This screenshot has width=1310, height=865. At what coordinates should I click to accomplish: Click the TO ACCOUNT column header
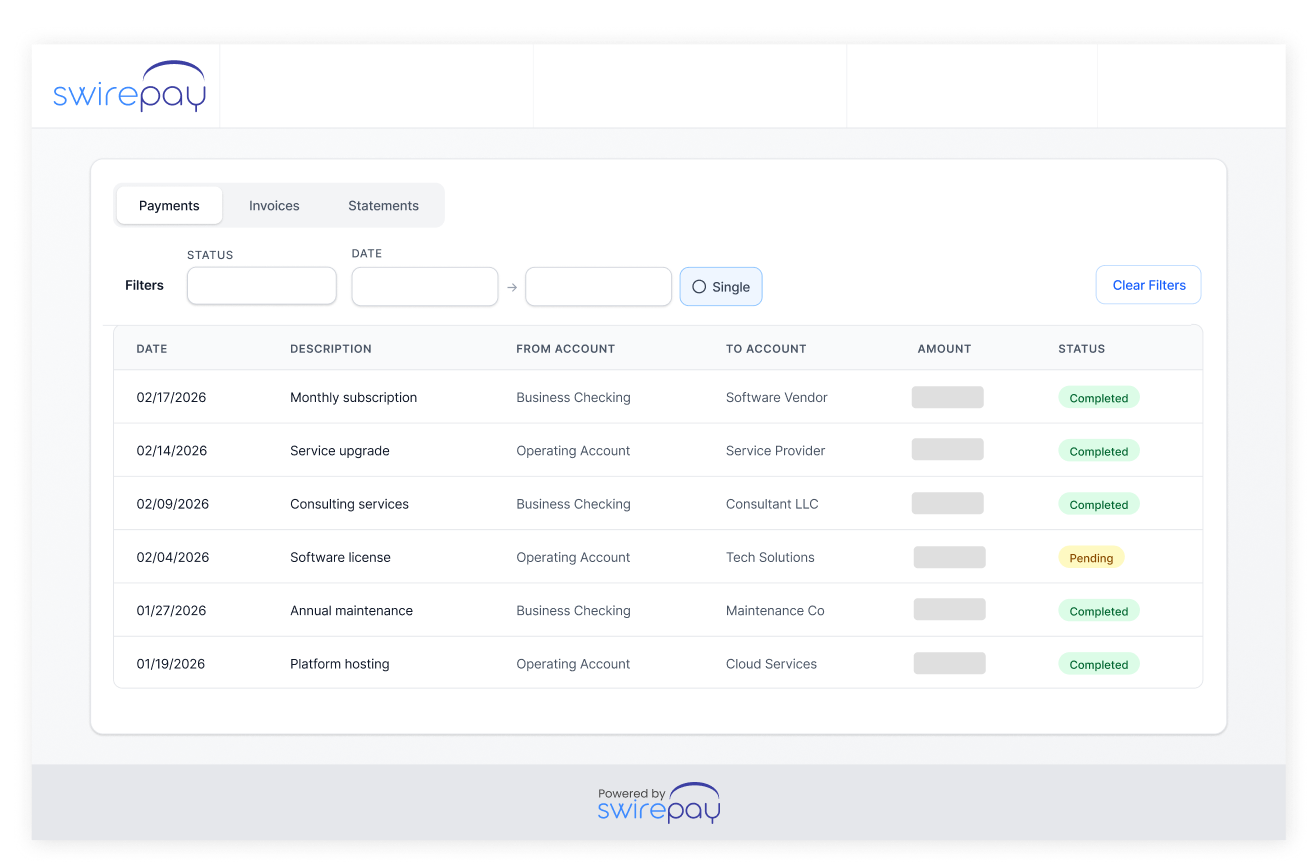(x=766, y=349)
